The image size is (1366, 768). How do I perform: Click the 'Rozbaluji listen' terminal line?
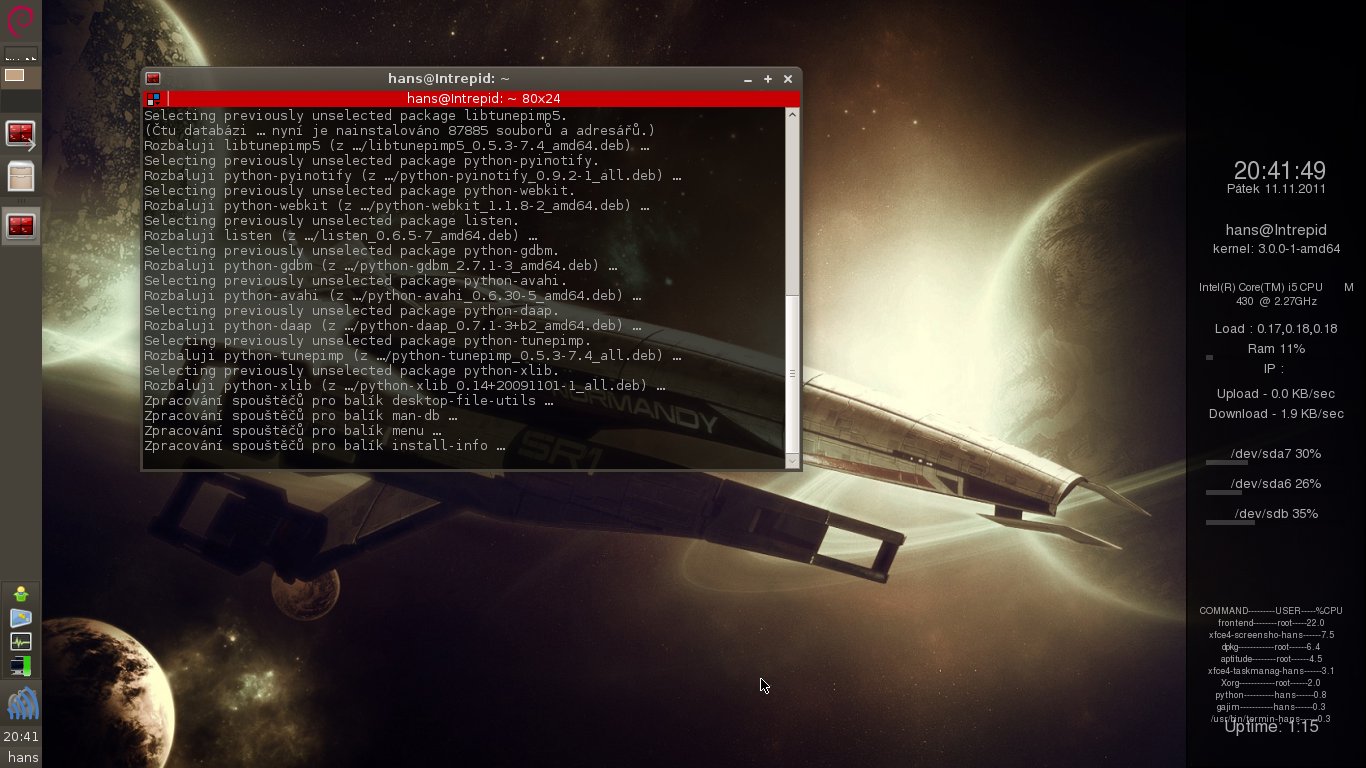pyautogui.click(x=341, y=236)
